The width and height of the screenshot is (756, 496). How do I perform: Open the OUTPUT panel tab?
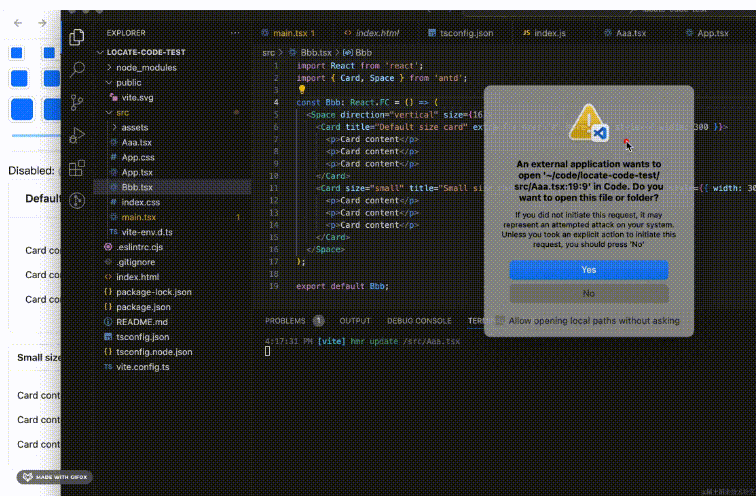point(355,321)
